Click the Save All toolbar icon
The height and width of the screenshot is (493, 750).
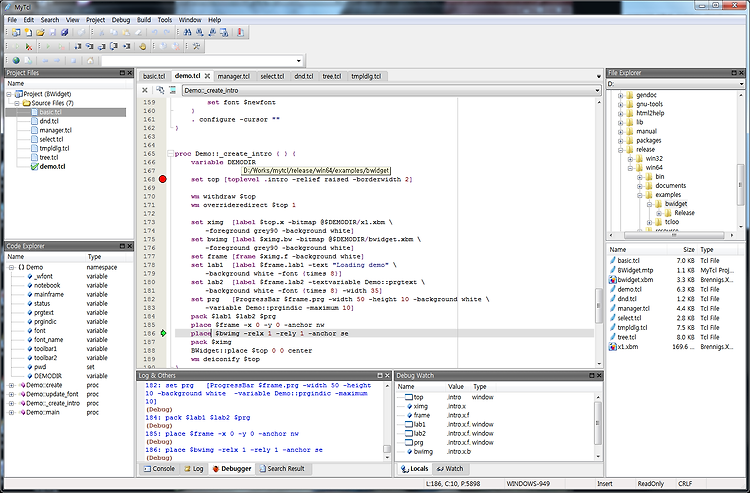pyautogui.click(x=65, y=33)
